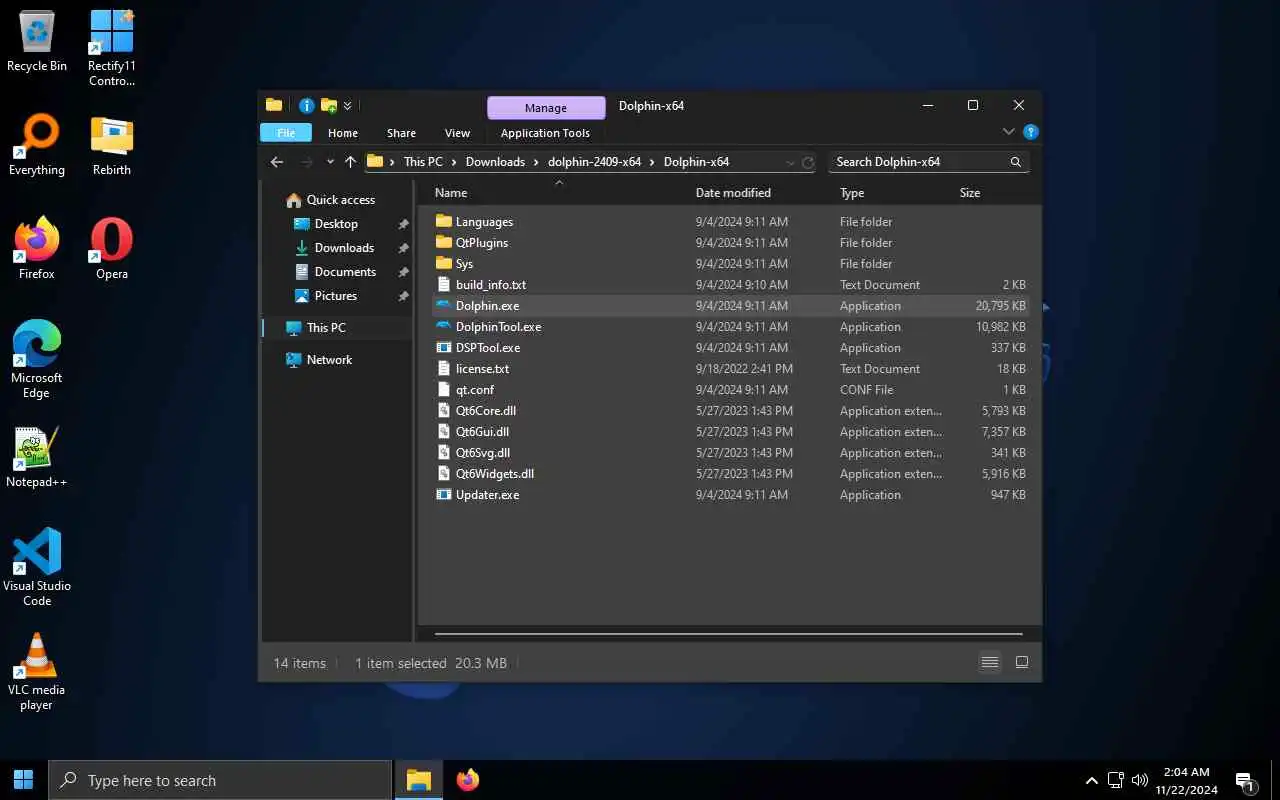Viewport: 1280px width, 800px height.
Task: Go up one folder level
Action: click(350, 161)
